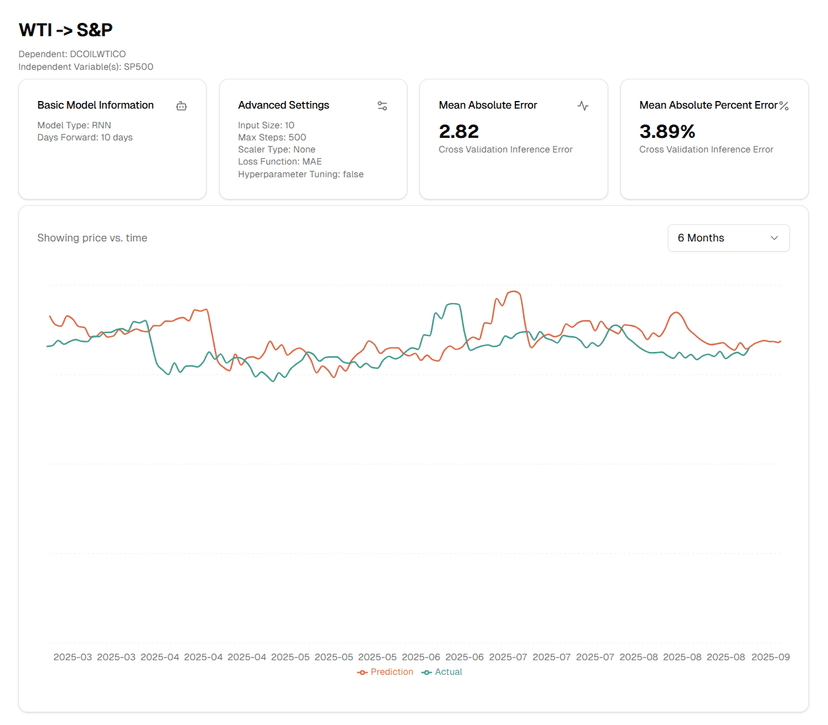Screen dimensions: 828x725
Task: Click the Showing price vs. time caption
Action: (x=92, y=238)
